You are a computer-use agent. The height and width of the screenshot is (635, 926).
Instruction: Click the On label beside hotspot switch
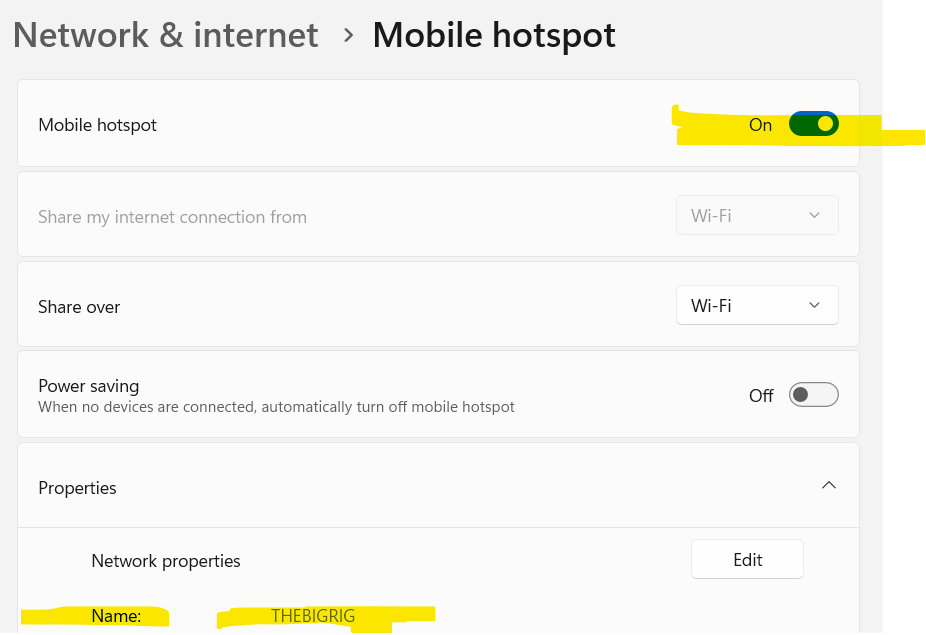point(760,125)
